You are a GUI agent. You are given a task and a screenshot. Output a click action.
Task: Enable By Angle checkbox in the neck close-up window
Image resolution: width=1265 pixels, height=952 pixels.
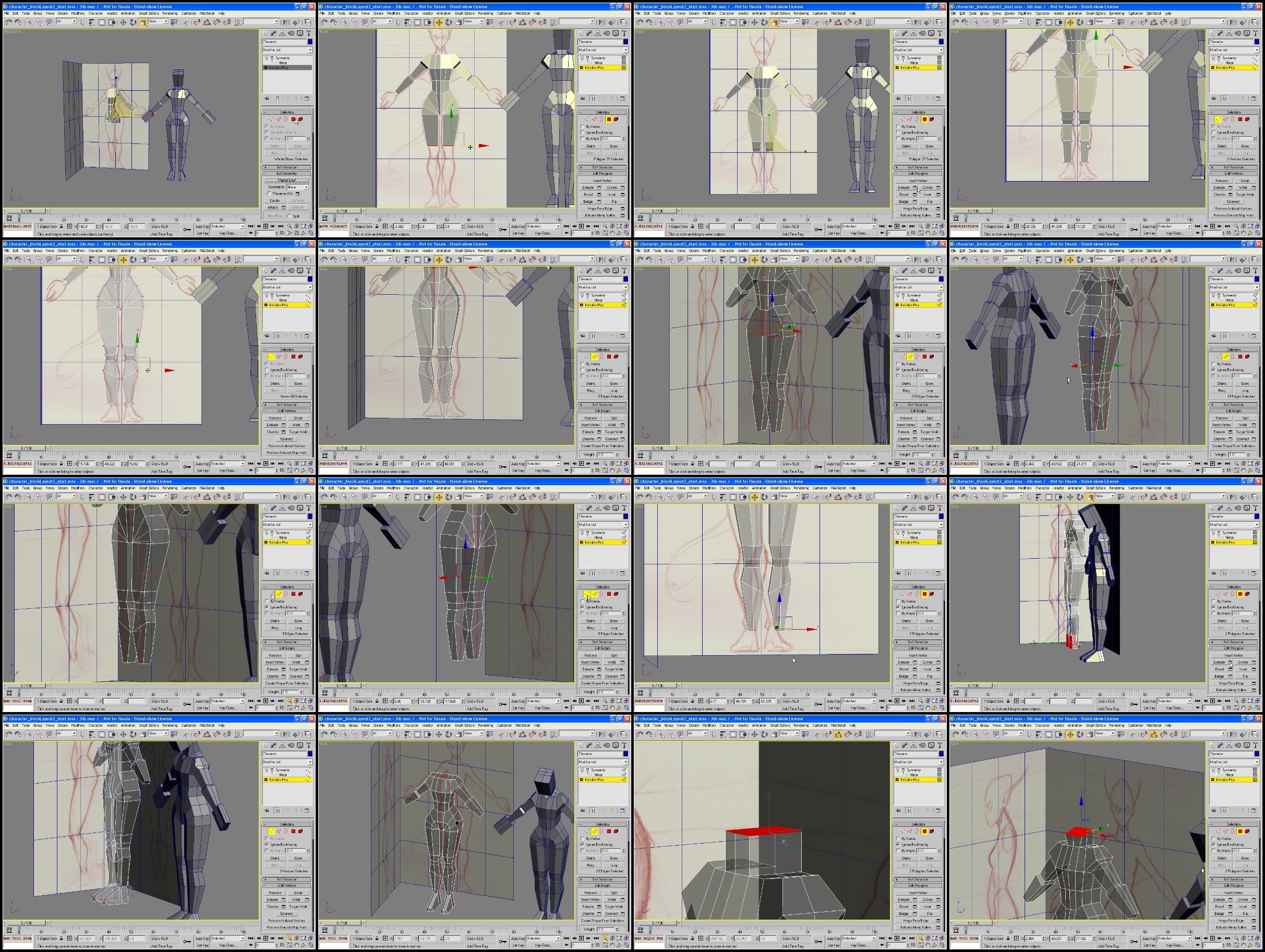(x=898, y=851)
